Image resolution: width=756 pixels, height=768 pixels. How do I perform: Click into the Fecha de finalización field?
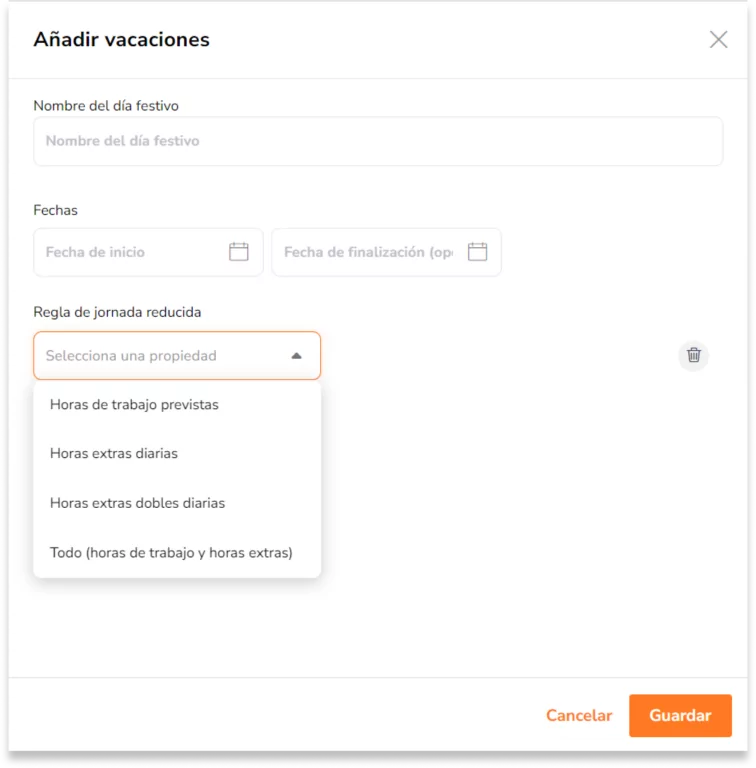370,252
